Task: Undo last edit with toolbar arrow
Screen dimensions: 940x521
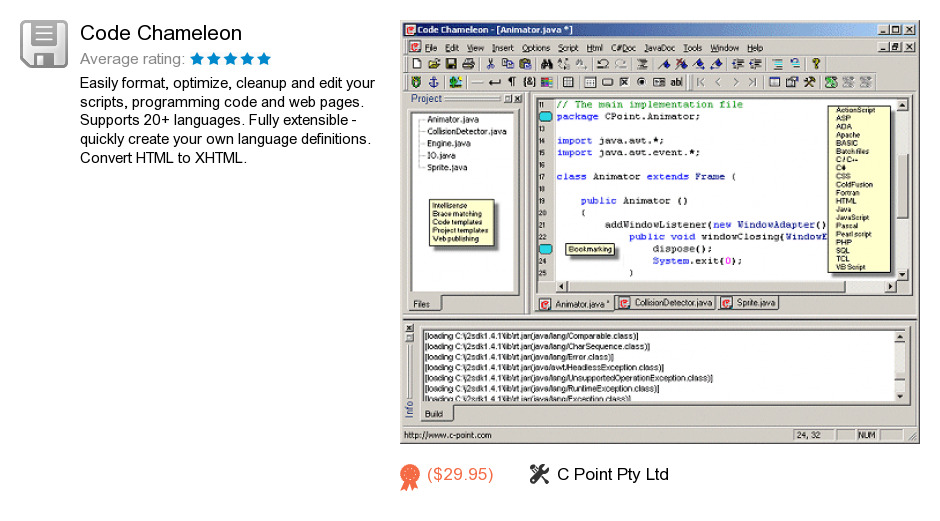Action: coord(602,64)
